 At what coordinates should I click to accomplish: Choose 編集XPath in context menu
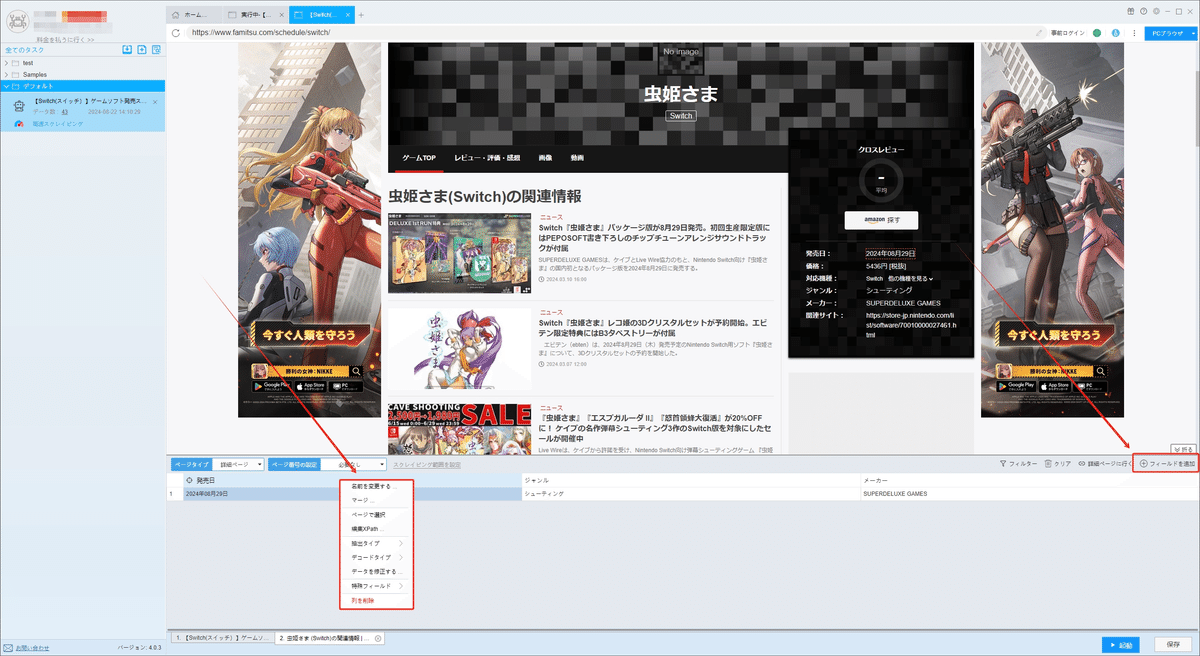(x=375, y=529)
